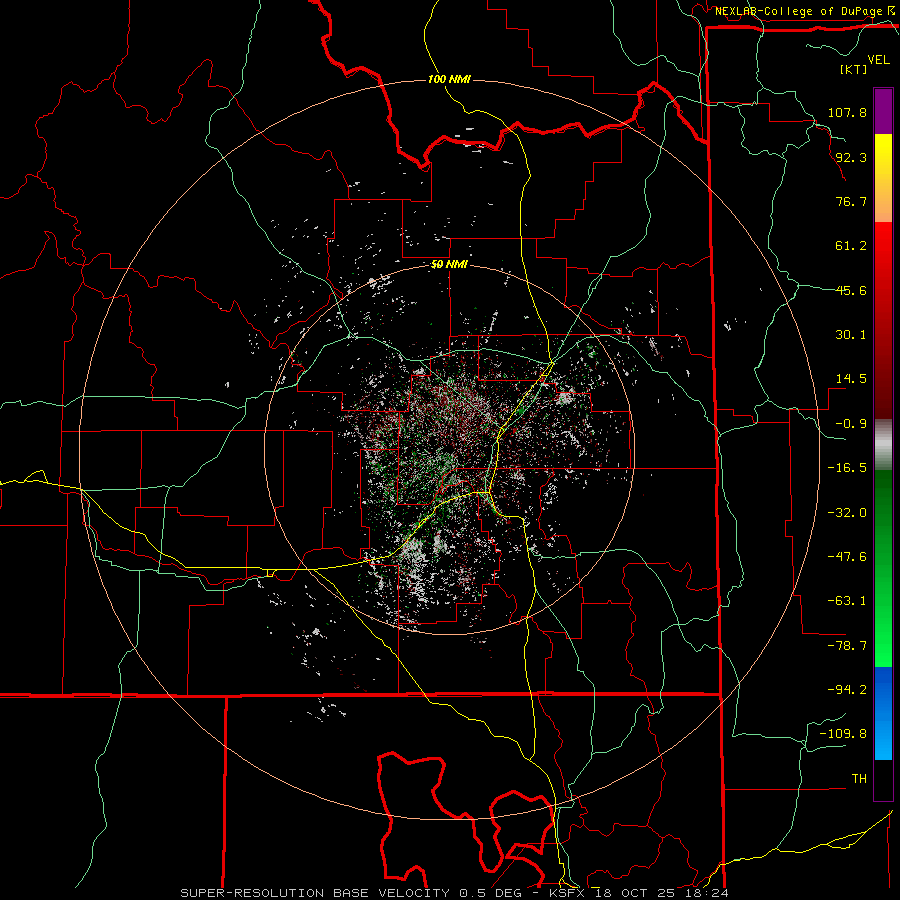Select the -0.9 scale value
This screenshot has height=900, width=900.
(851, 424)
